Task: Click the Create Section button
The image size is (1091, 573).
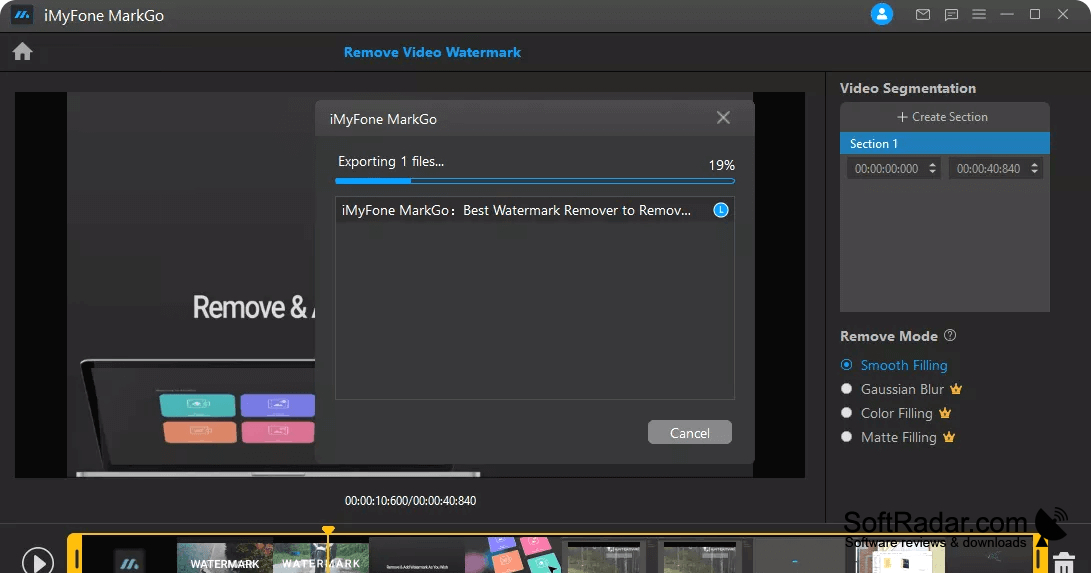Action: point(943,117)
